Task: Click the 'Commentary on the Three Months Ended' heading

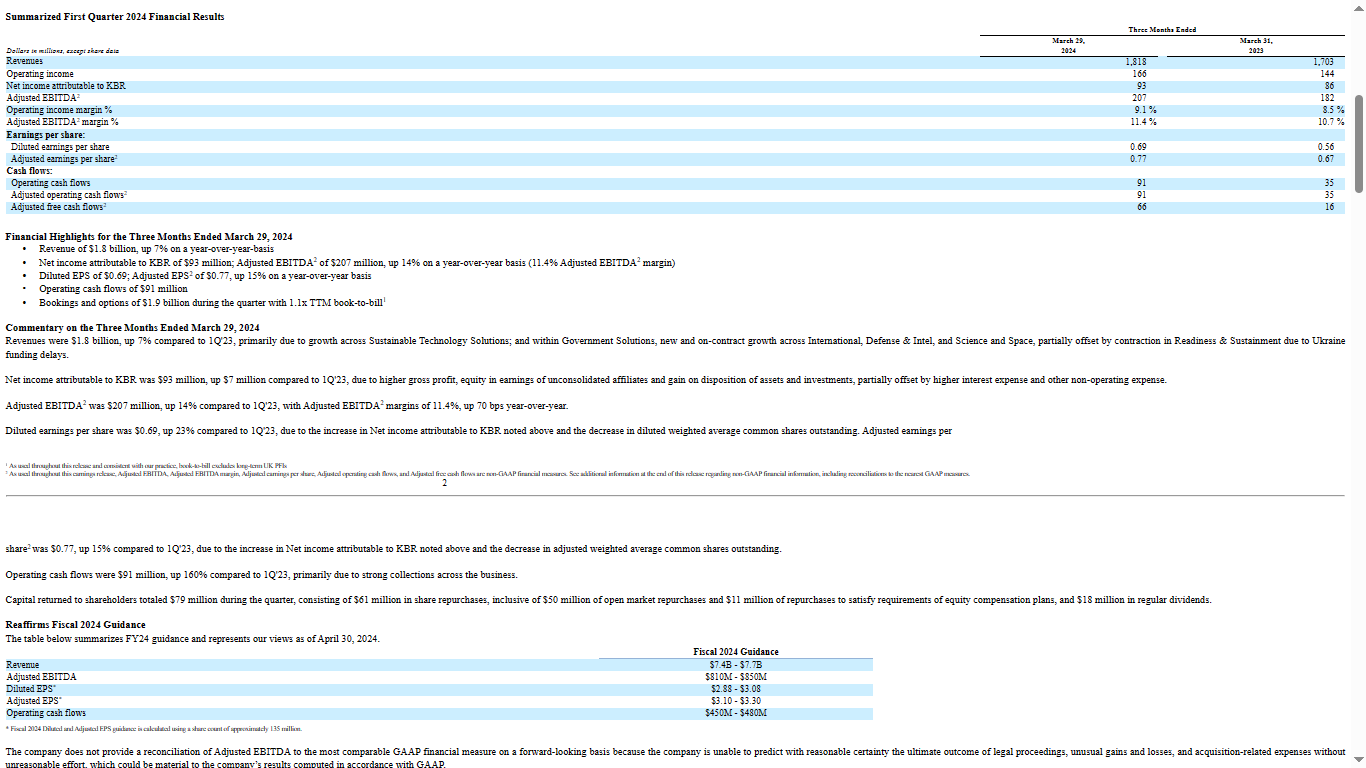Action: pos(132,328)
